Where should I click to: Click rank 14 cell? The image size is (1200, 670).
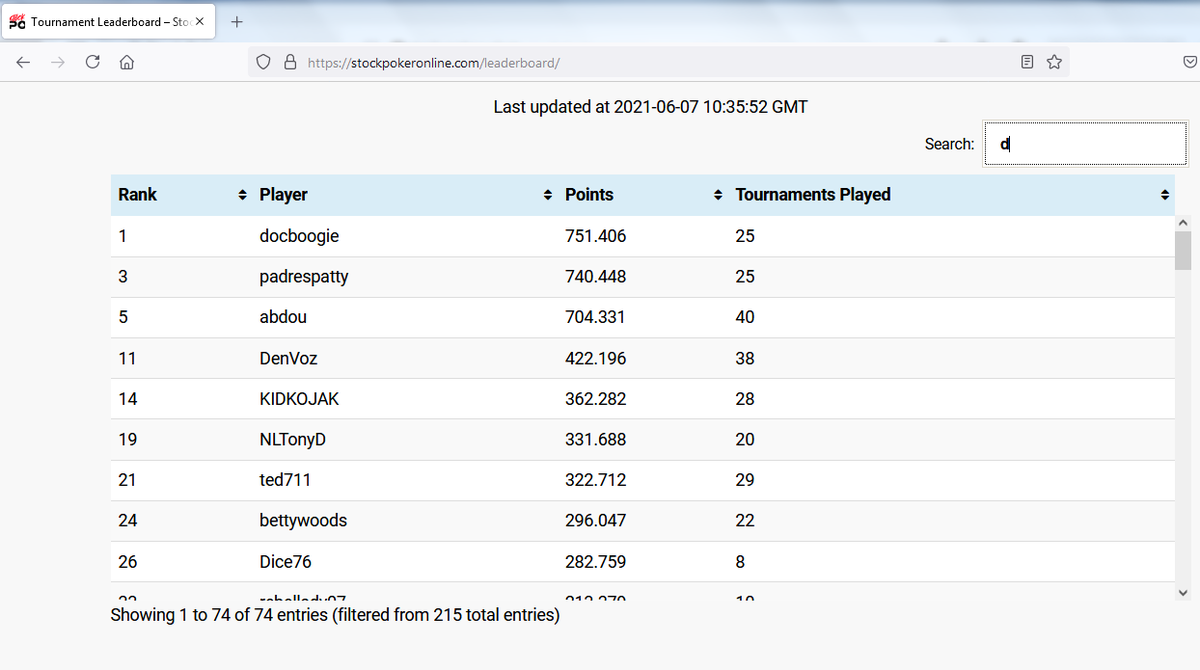tap(128, 399)
